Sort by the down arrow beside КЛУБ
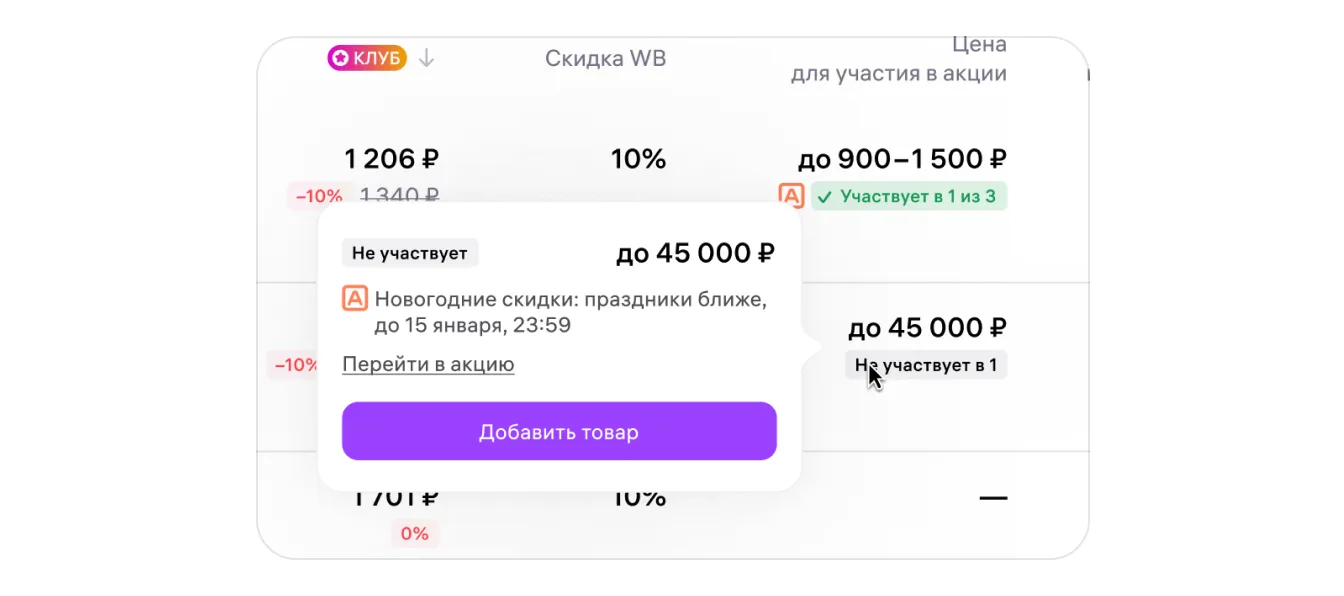The width and height of the screenshot is (1344, 596). pyautogui.click(x=426, y=58)
